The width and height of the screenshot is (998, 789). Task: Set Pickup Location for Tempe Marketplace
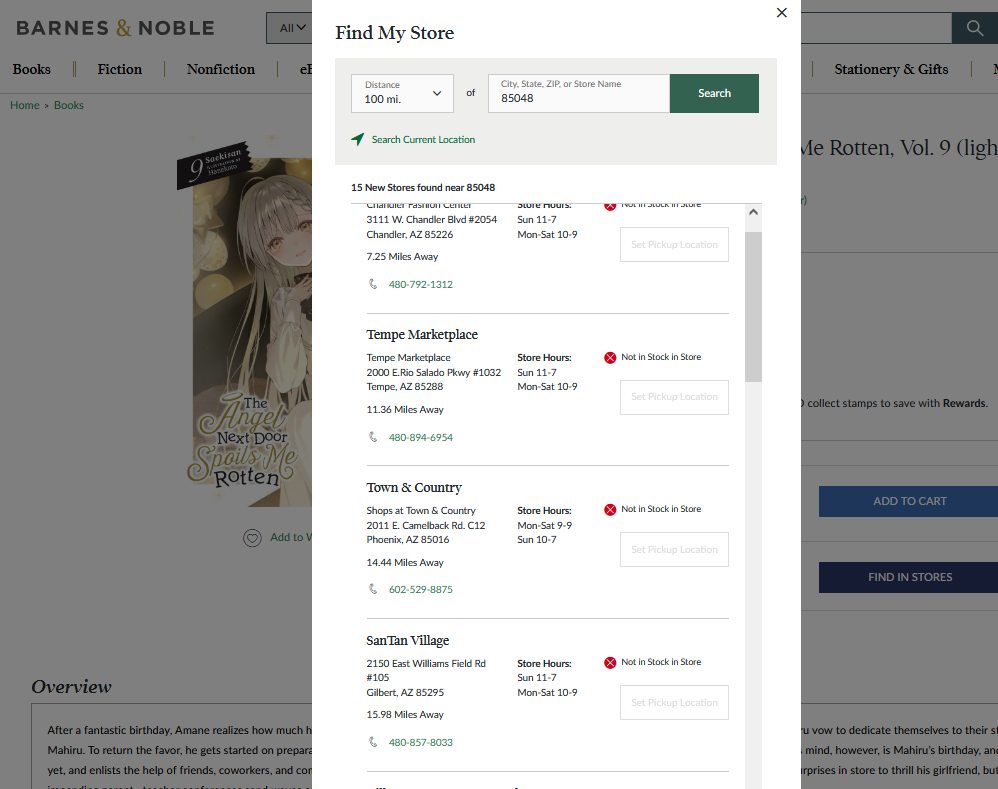674,397
